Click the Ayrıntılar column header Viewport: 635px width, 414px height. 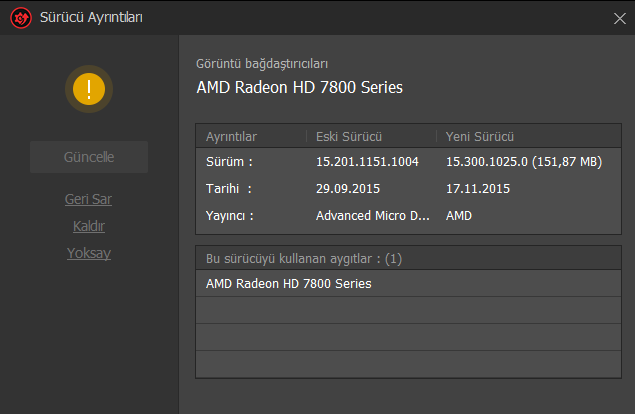point(231,137)
